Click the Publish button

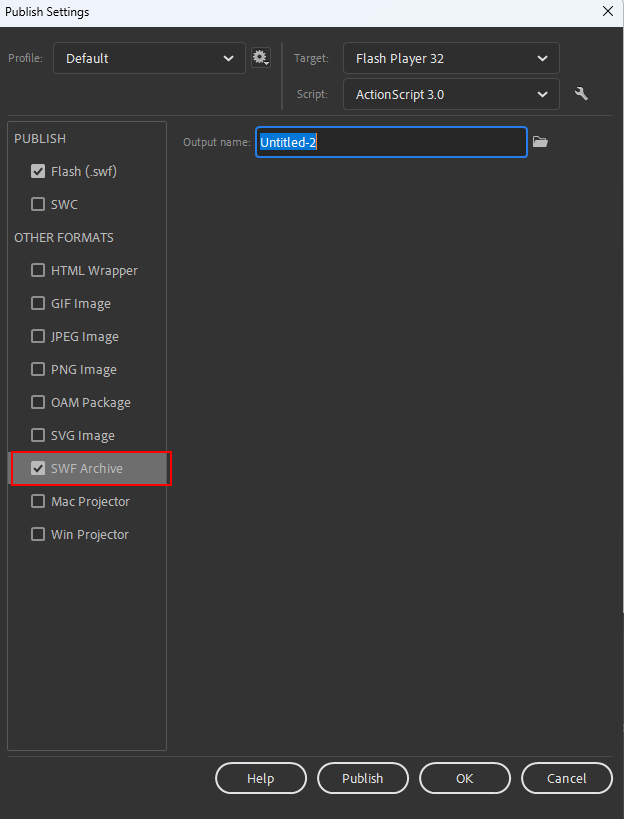(362, 778)
